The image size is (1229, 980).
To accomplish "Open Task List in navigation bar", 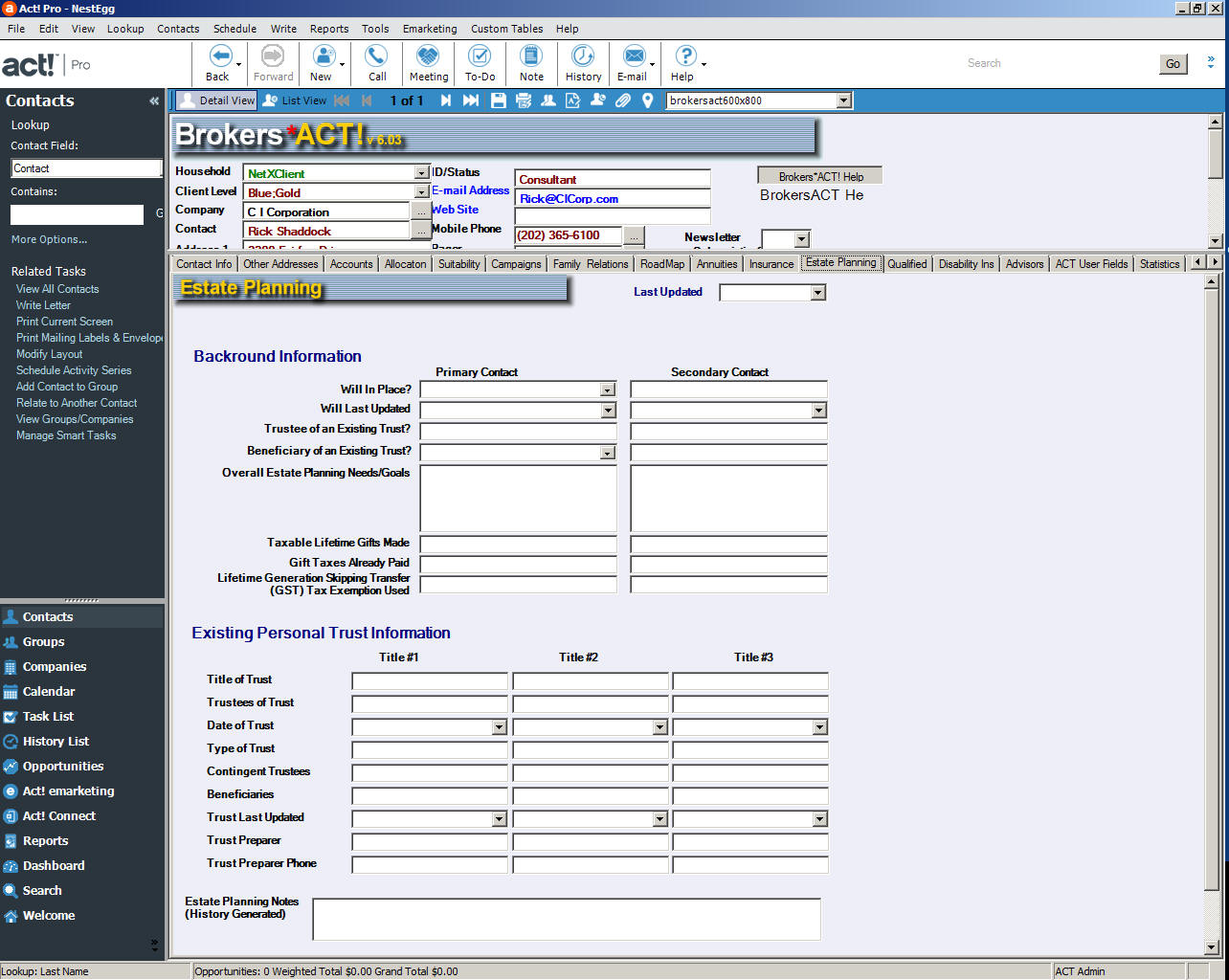I will tap(49, 717).
